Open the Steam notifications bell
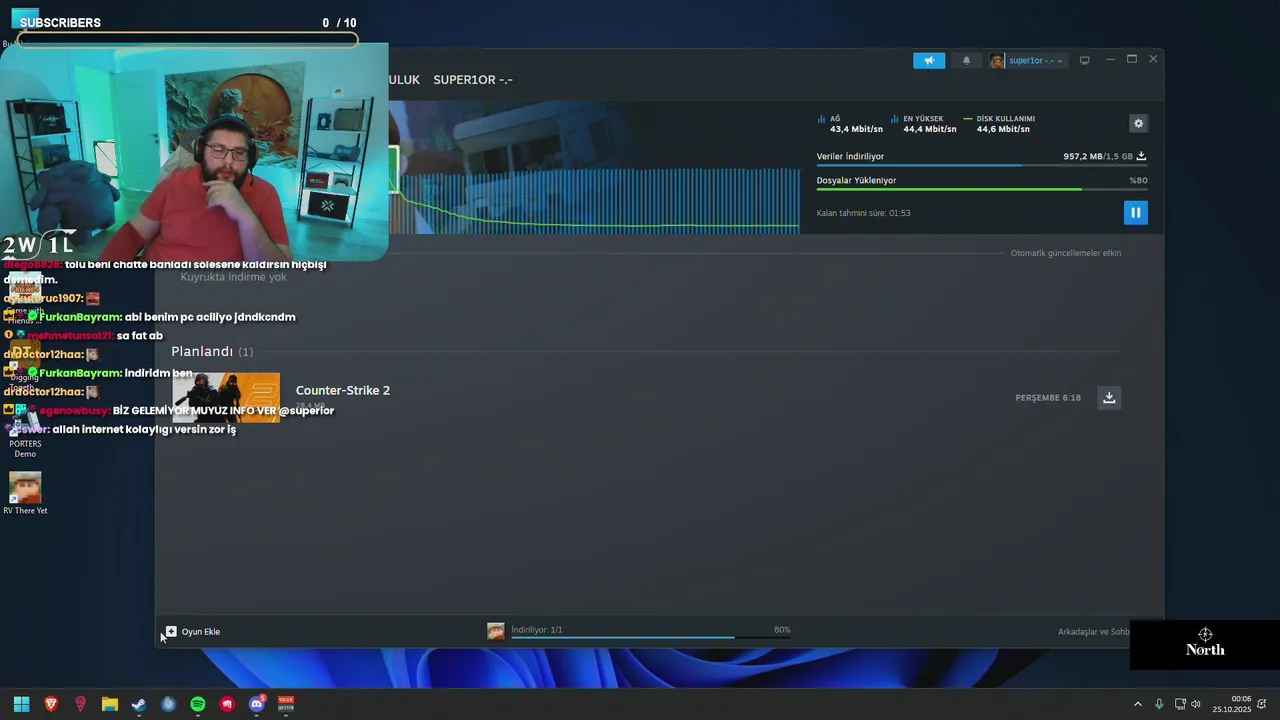Screen dimensions: 1280x720 (966, 61)
